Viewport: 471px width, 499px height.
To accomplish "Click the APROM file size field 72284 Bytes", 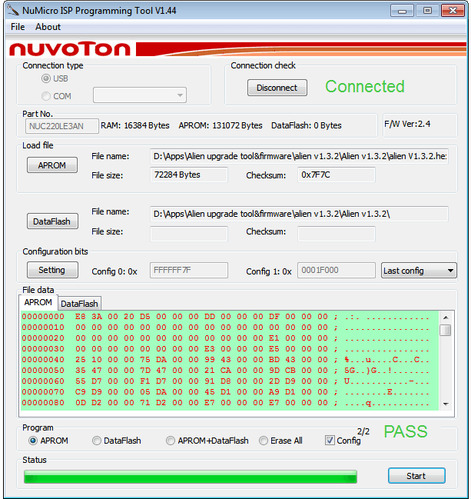I will pyautogui.click(x=189, y=175).
